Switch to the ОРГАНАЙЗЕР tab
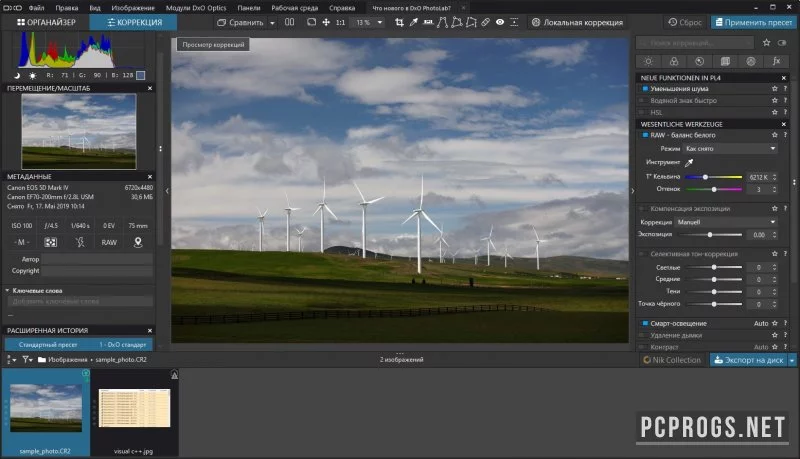 tap(46, 22)
